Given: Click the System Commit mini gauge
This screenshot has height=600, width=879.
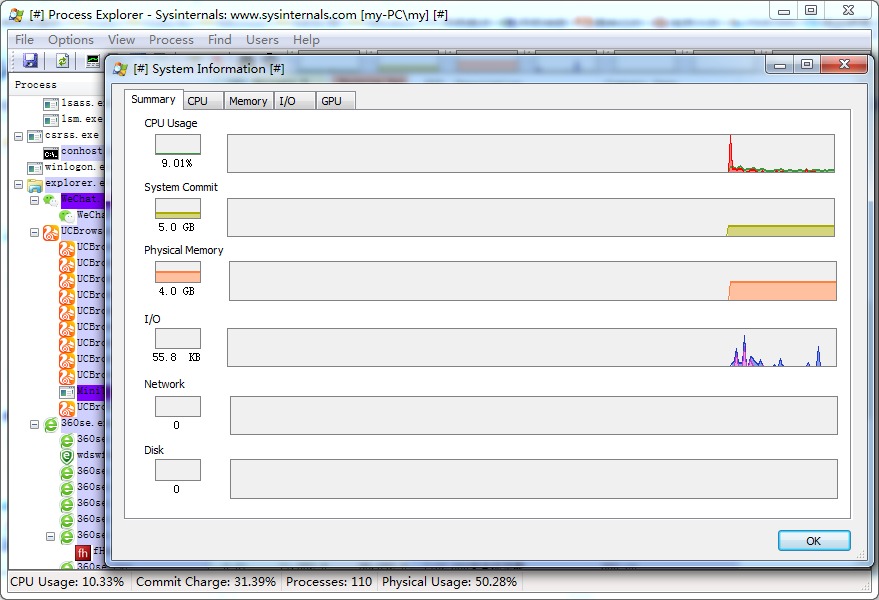Looking at the screenshot, I should click(x=178, y=208).
